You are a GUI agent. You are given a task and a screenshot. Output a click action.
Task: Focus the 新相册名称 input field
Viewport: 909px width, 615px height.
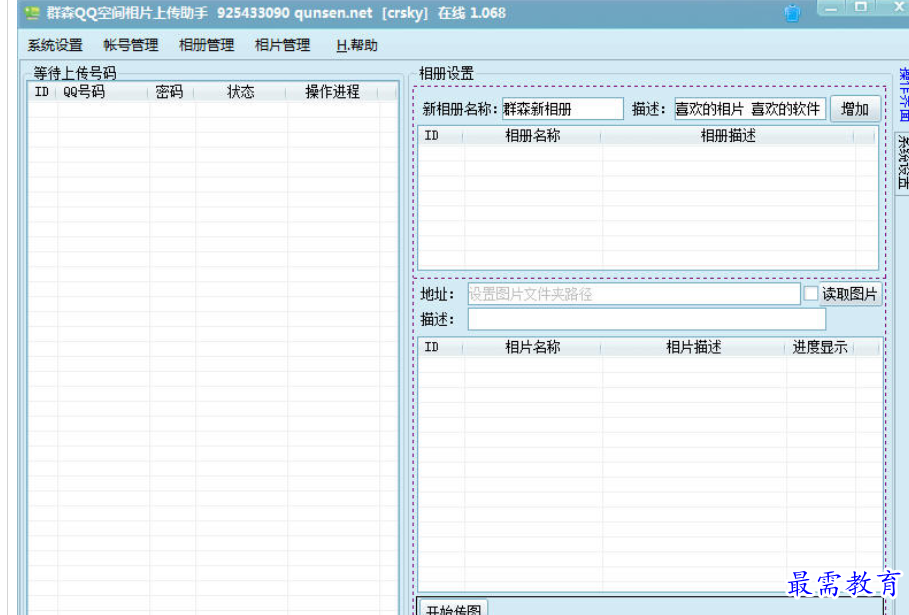(562, 109)
